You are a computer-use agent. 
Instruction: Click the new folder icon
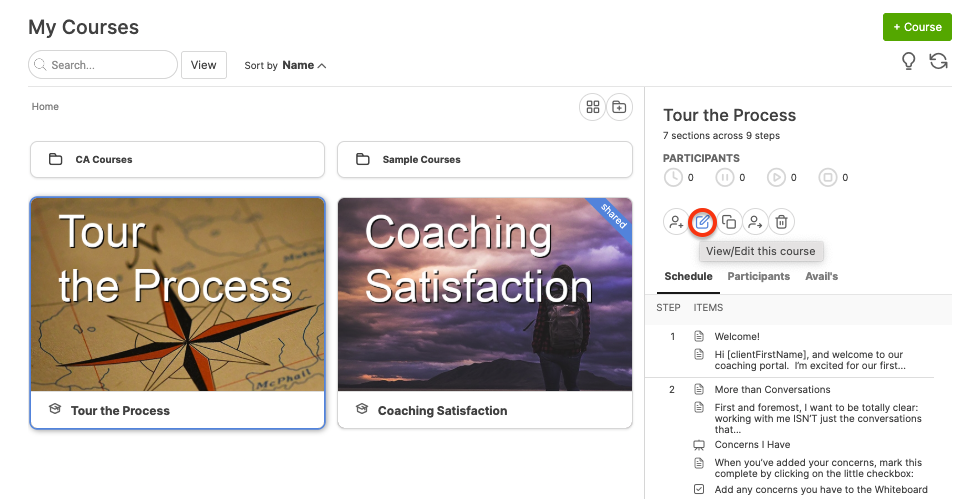tap(620, 107)
